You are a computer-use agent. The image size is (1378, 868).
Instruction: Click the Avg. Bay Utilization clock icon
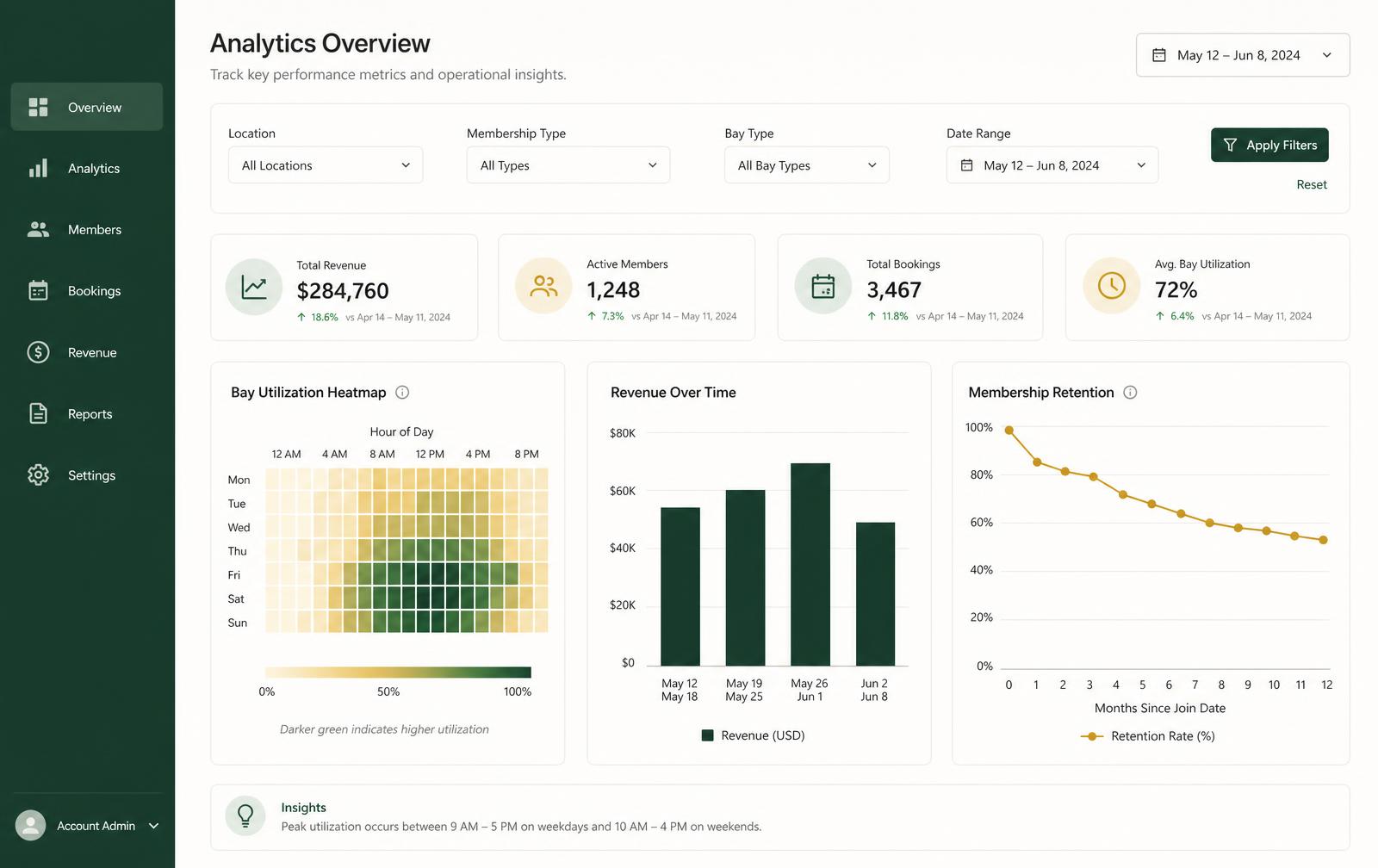pos(1112,285)
